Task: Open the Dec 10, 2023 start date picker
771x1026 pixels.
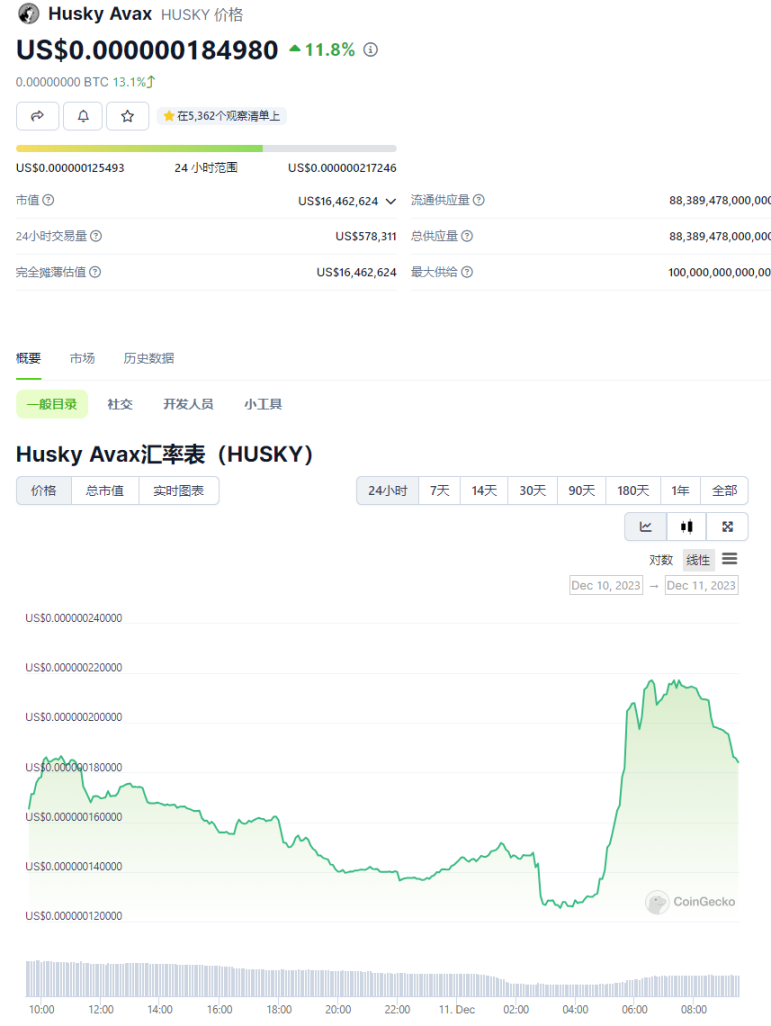Action: pyautogui.click(x=603, y=585)
